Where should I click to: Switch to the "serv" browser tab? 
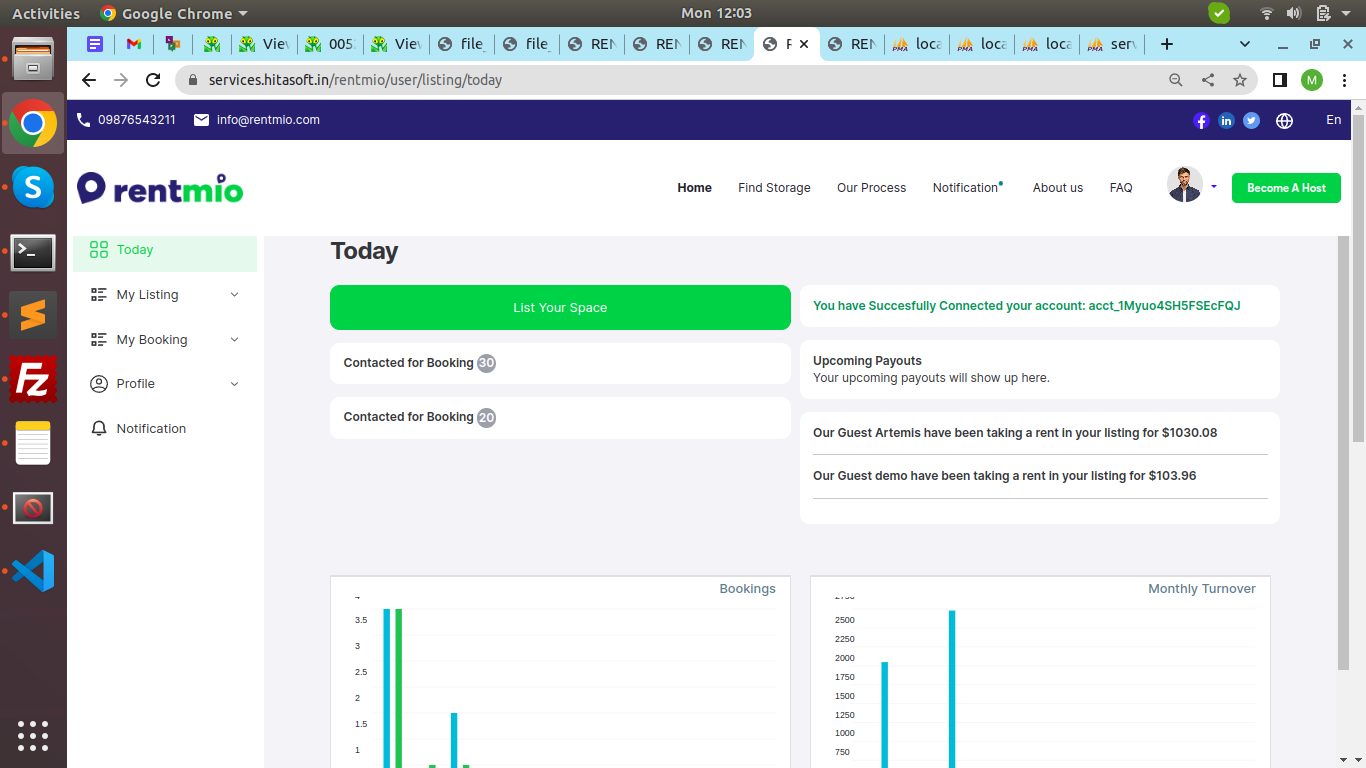click(x=1112, y=44)
